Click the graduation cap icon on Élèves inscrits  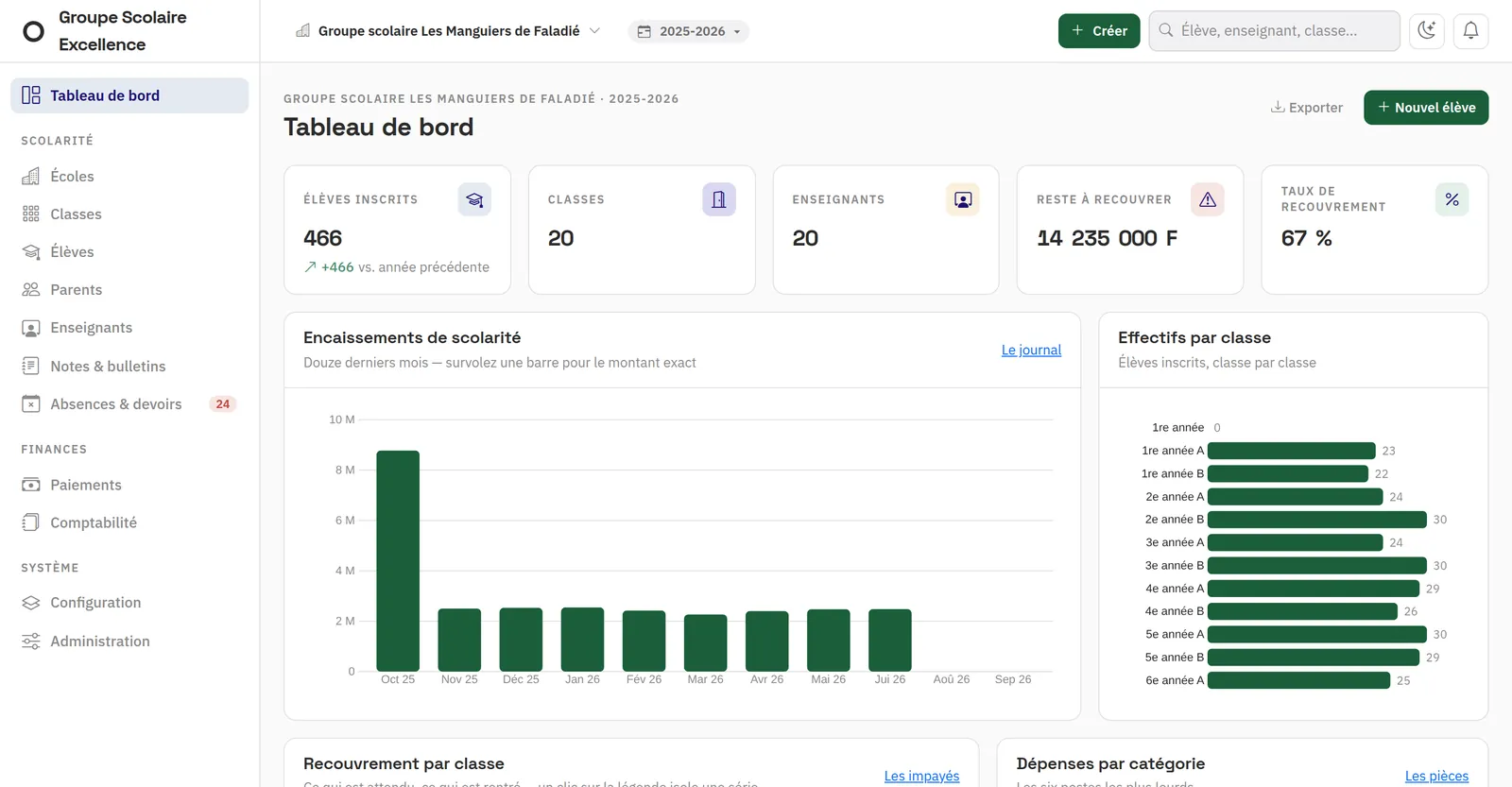pos(474,199)
